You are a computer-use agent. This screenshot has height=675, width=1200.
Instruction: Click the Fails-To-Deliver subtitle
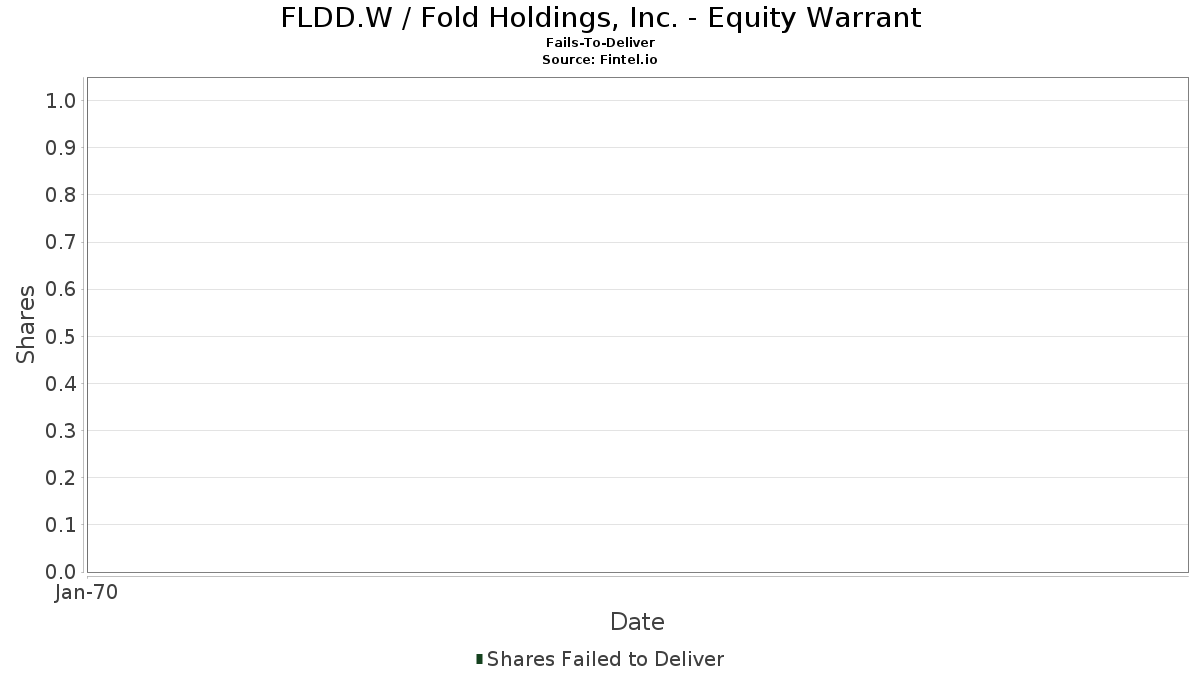[x=600, y=43]
